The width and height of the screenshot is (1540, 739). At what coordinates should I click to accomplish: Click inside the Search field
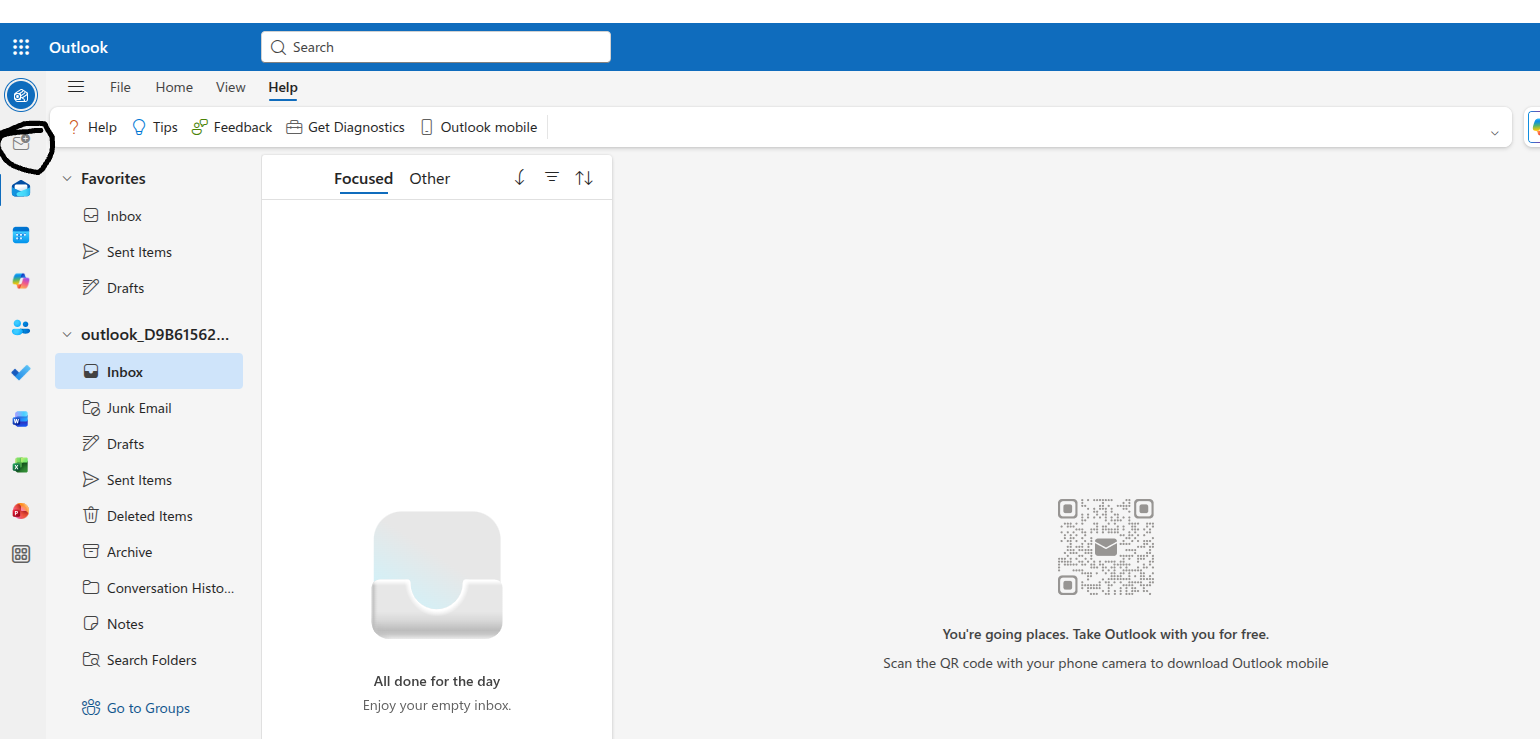[x=435, y=46]
